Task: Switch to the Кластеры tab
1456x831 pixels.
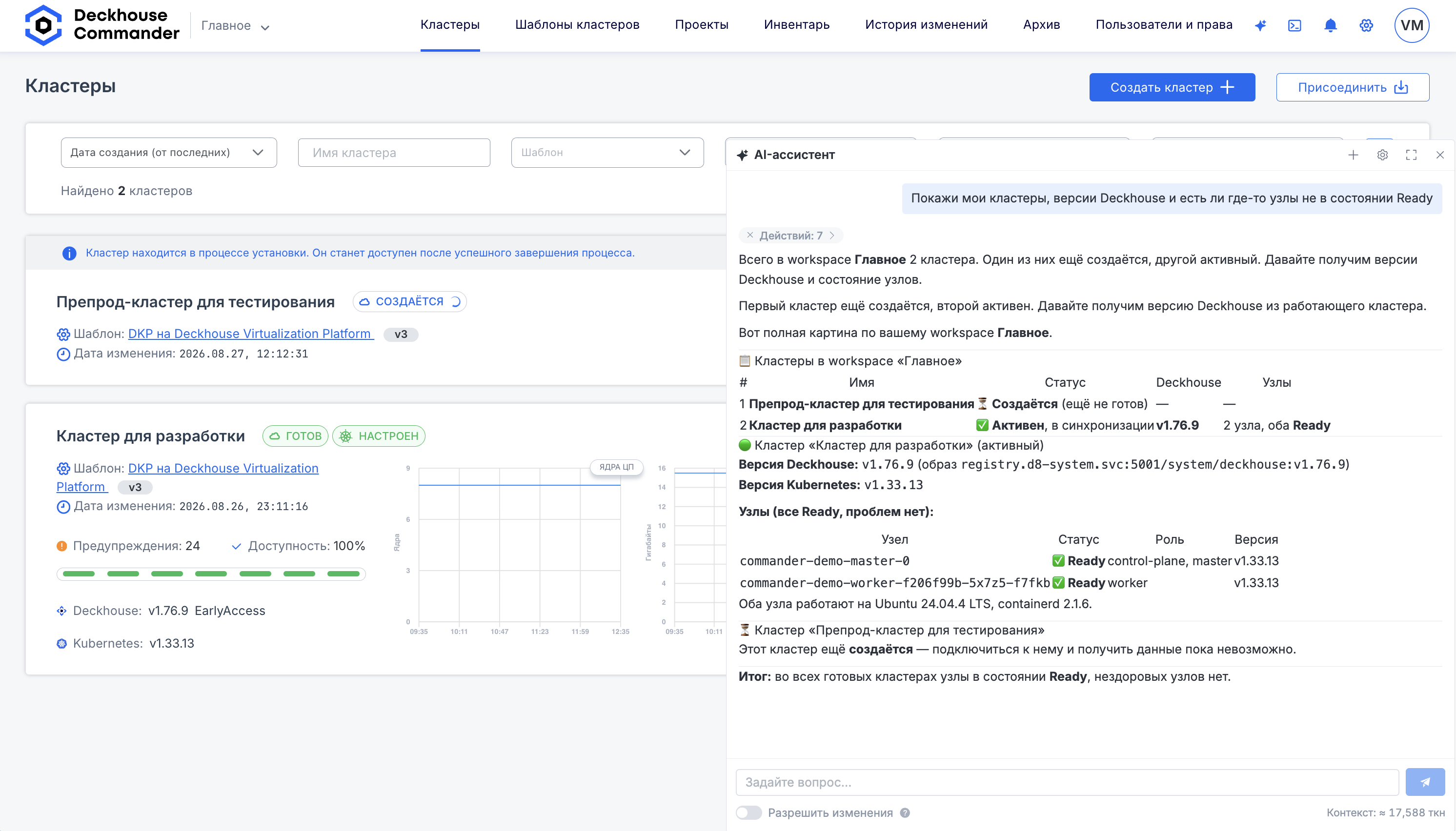Action: 450,24
